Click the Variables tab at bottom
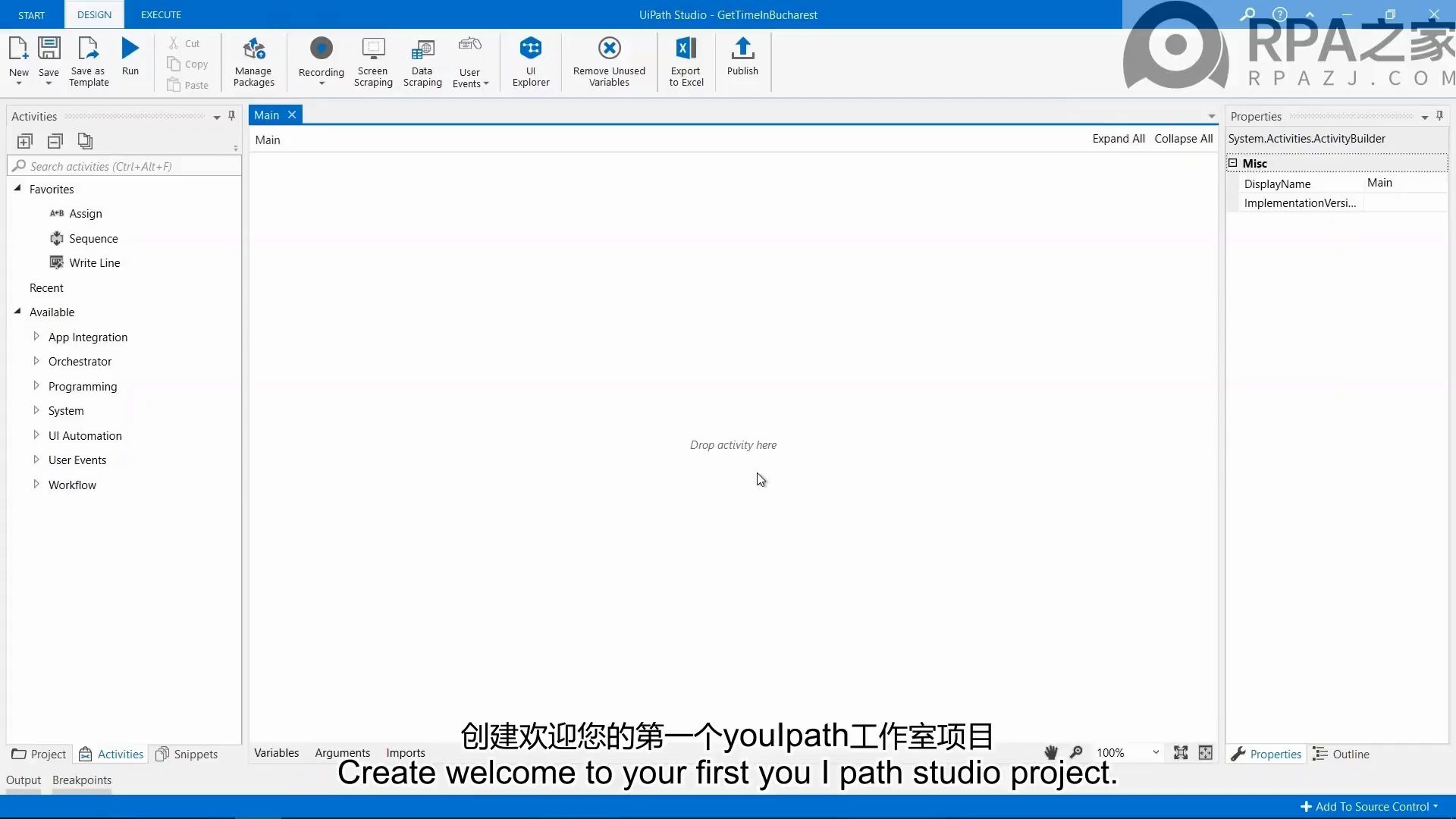This screenshot has height=819, width=1456. tap(276, 752)
